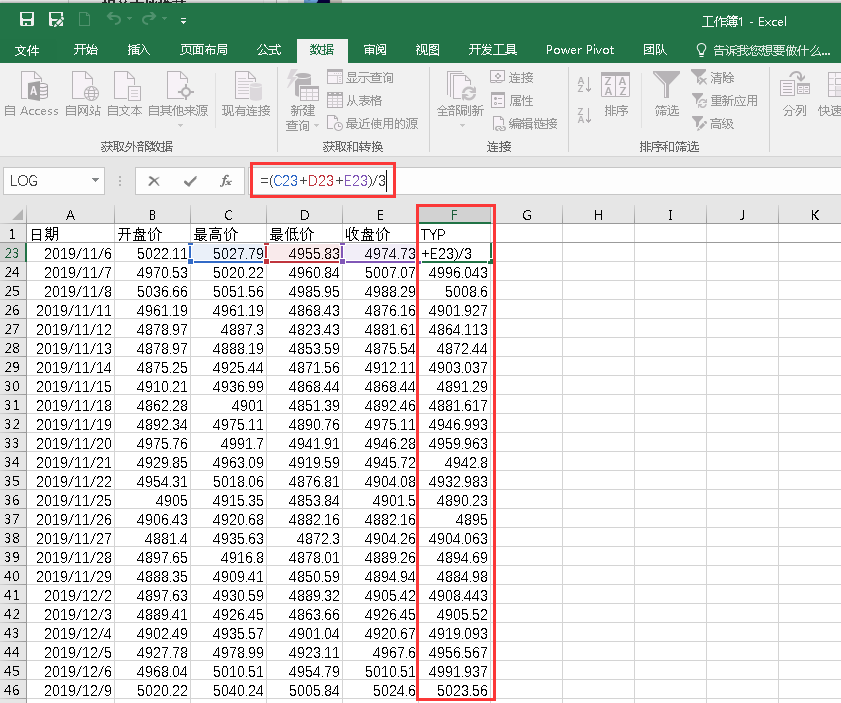Click the Save icon in quick access toolbar

25,19
